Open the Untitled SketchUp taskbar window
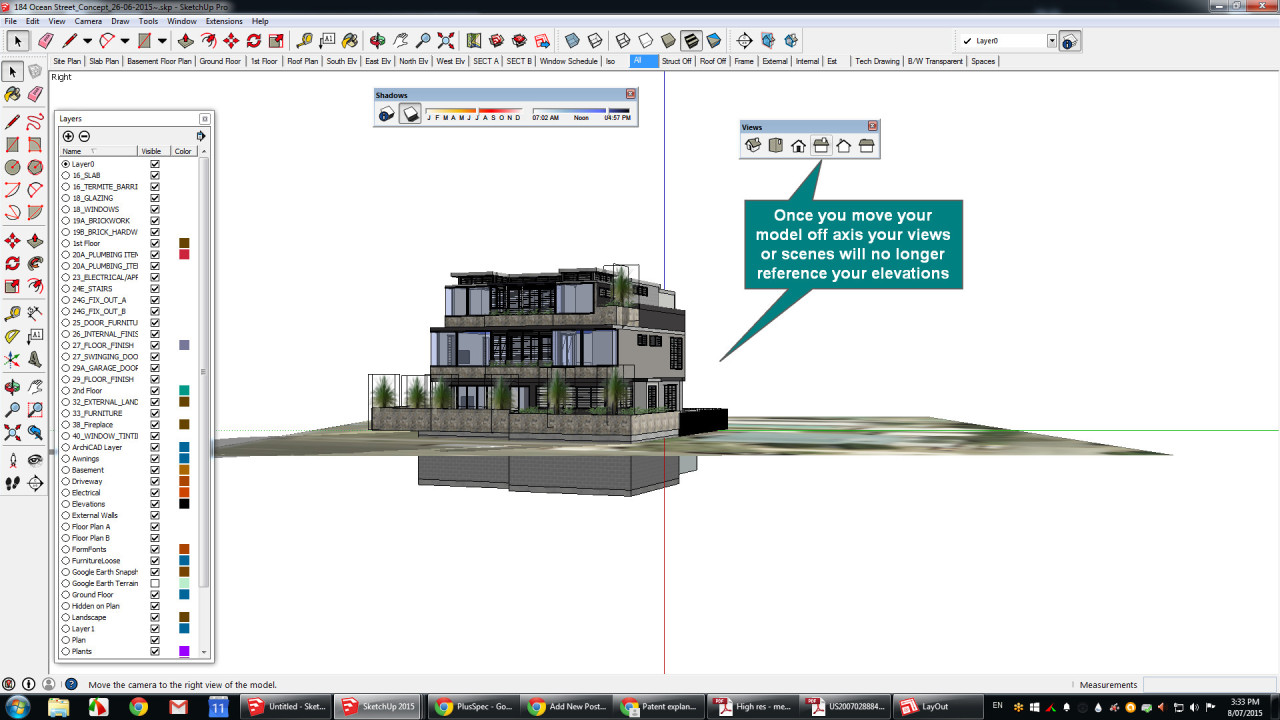The image size is (1280, 720). pos(287,706)
